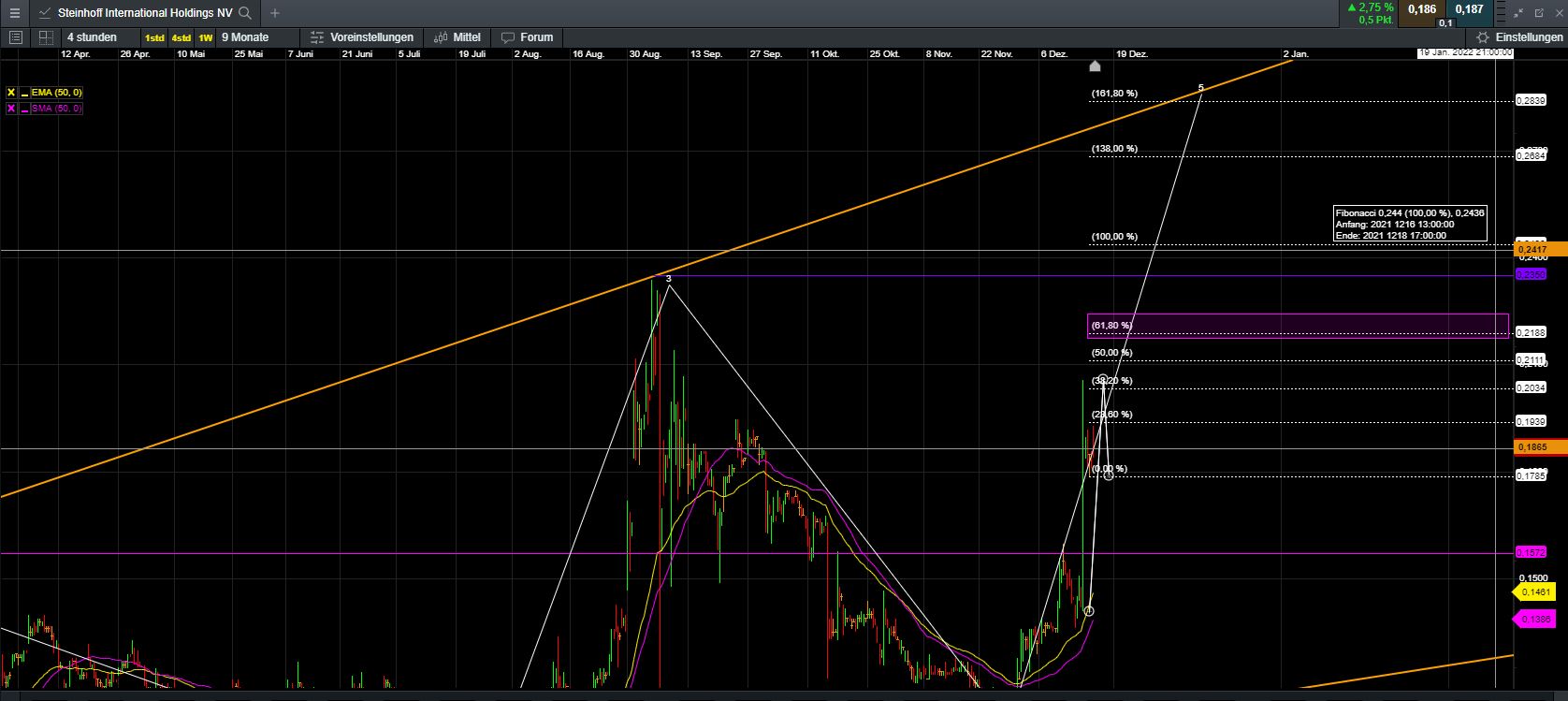Pop out chart into separate window
1568x701 pixels.
[x=1539, y=13]
